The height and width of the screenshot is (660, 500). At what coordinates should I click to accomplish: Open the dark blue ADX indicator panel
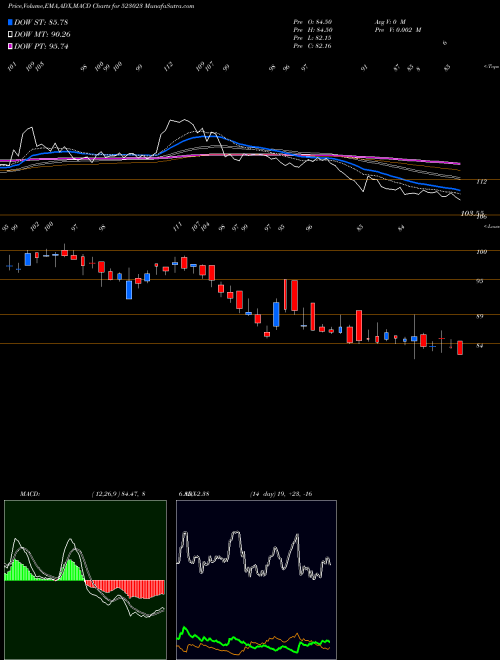pos(256,580)
